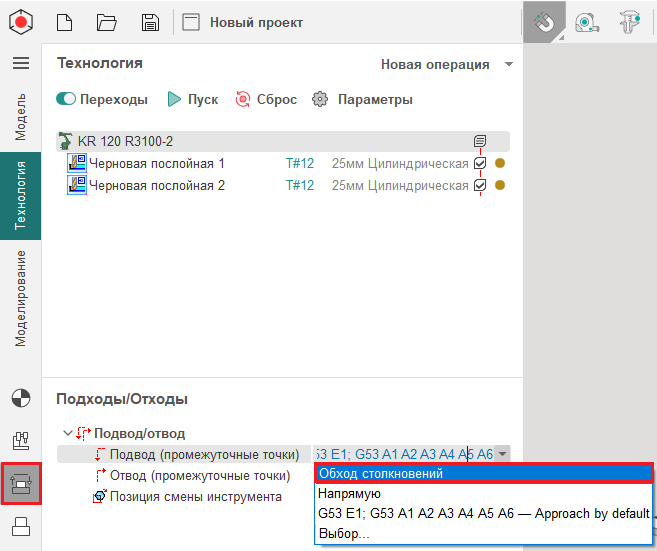The height and width of the screenshot is (551, 657).
Task: Click the magnet snap icon in top toolbar
Action: click(x=543, y=22)
